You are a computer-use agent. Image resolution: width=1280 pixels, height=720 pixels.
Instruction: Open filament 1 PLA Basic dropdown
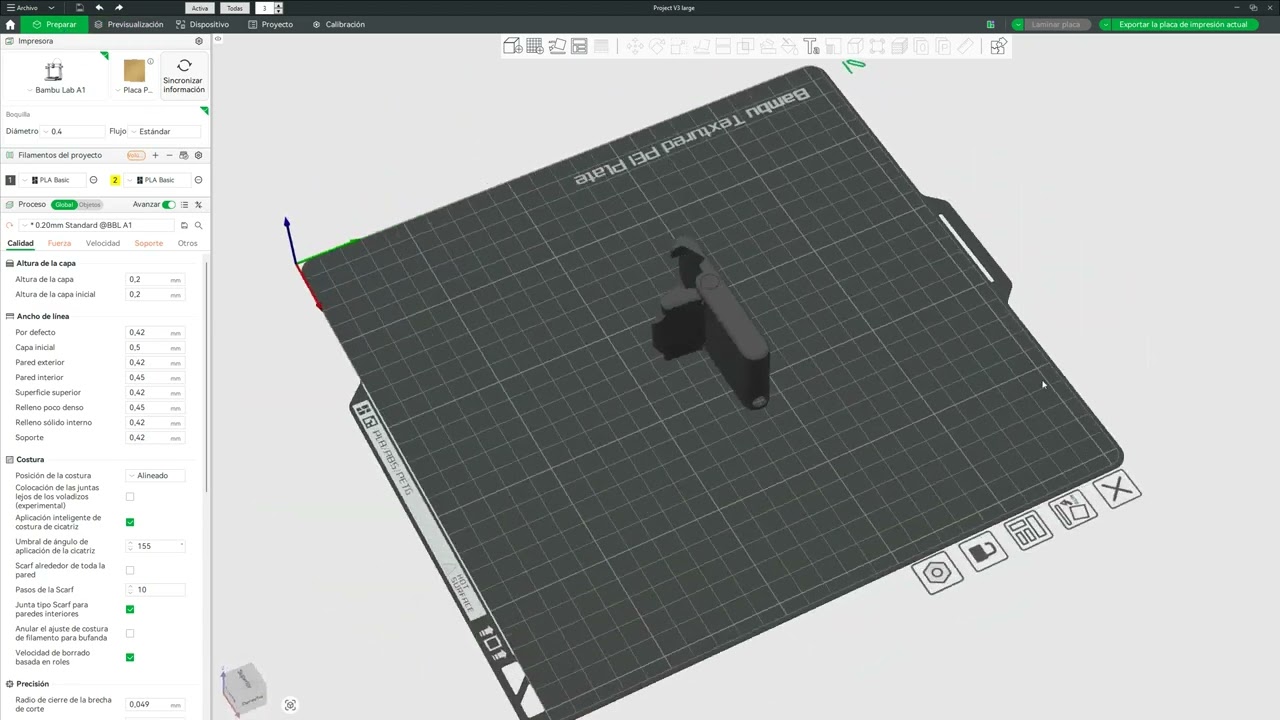pyautogui.click(x=53, y=180)
